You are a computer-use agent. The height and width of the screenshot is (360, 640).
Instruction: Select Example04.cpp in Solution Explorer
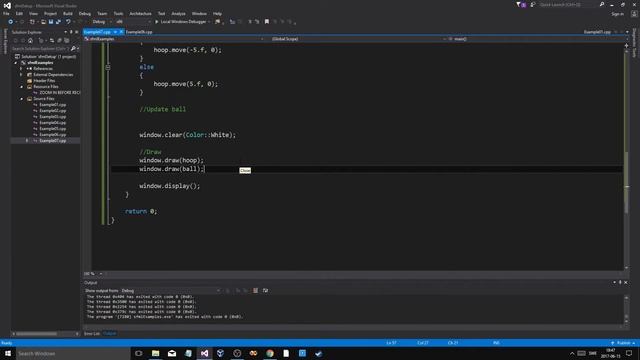tap(53, 123)
